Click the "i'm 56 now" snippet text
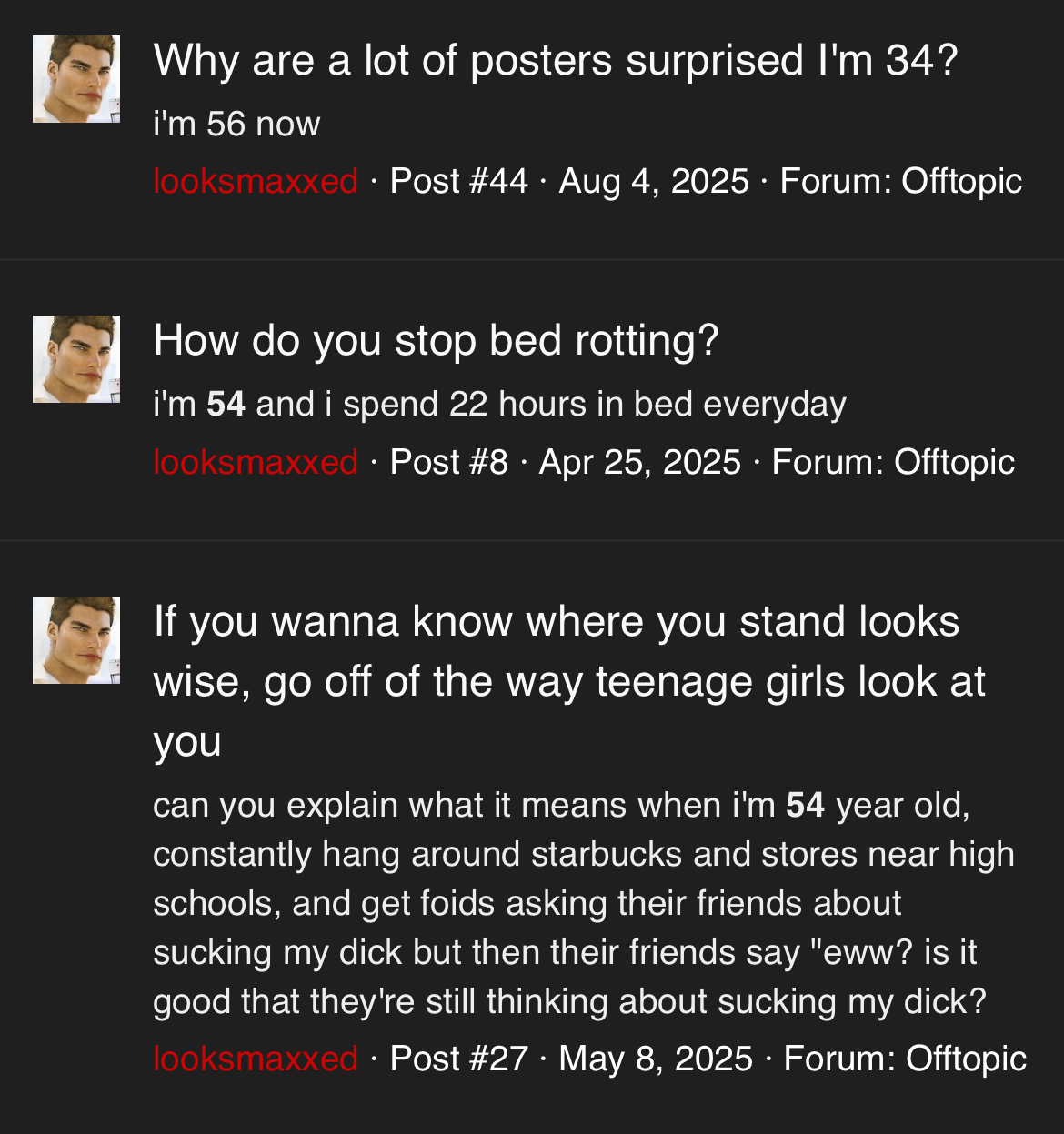Viewport: 1064px width, 1134px height. (236, 124)
